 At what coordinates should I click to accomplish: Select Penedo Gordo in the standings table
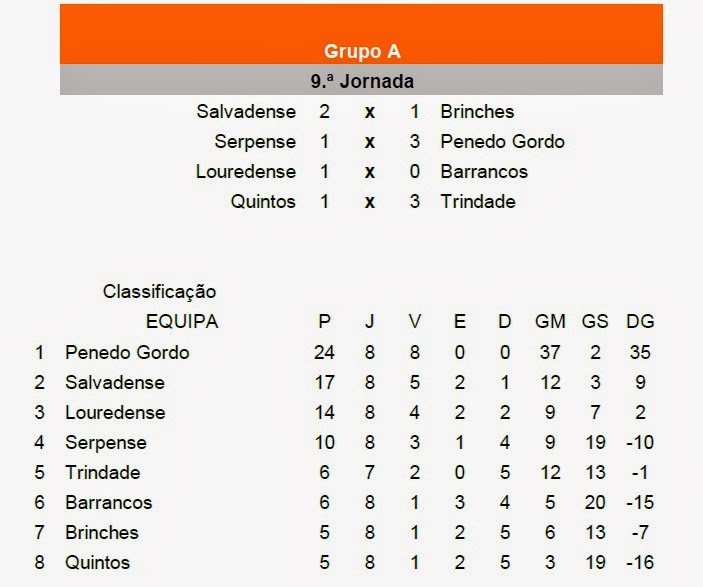(x=127, y=352)
